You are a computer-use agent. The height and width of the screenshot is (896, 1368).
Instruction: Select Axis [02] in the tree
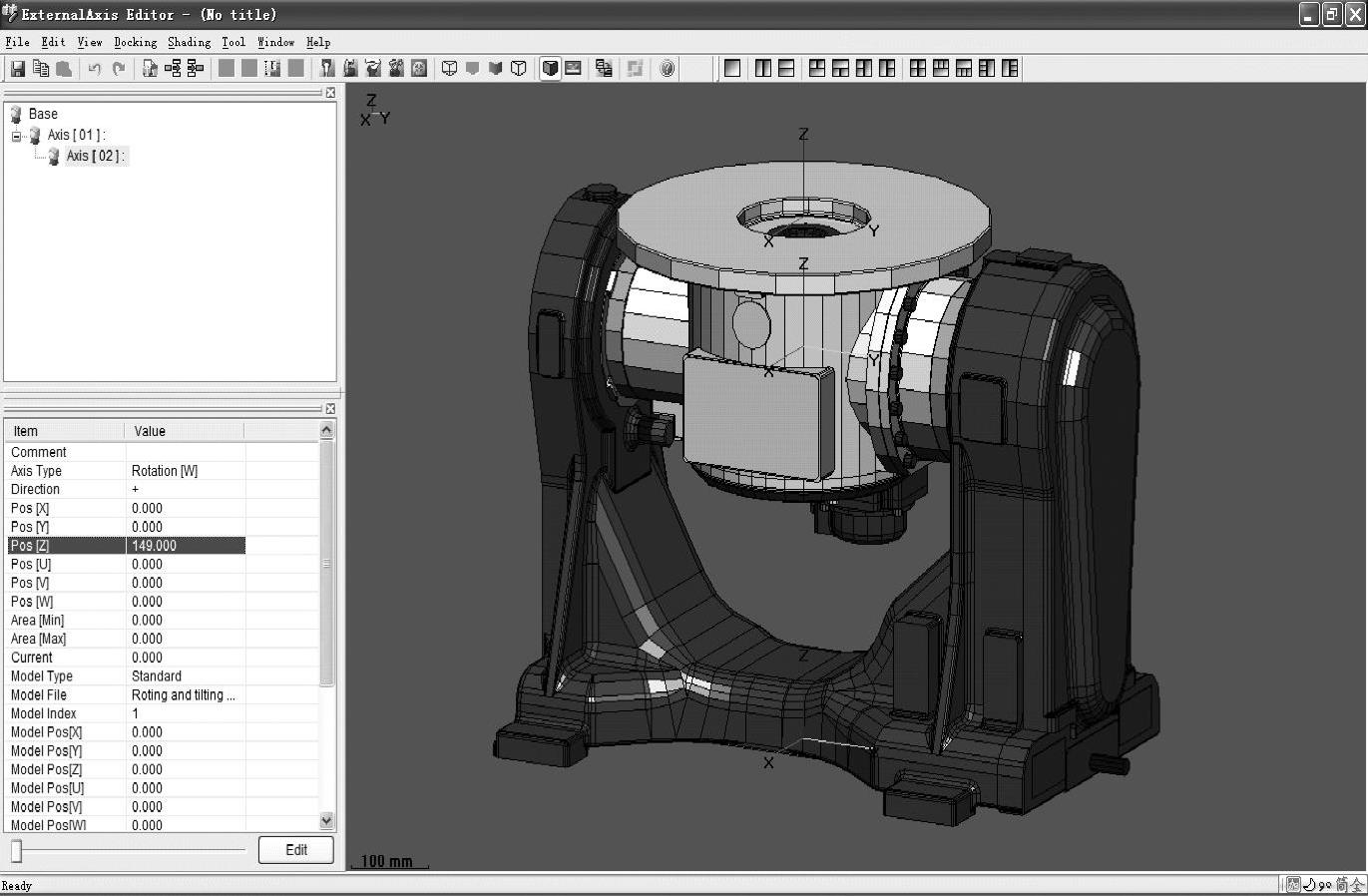(95, 157)
